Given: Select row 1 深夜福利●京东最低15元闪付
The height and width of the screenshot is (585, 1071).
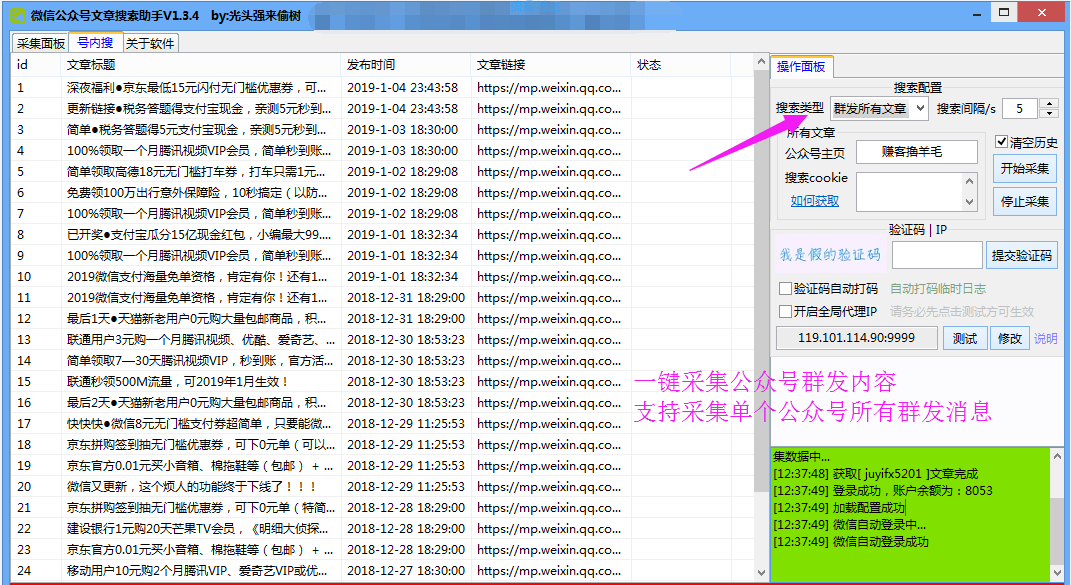Looking at the screenshot, I should tap(382, 87).
